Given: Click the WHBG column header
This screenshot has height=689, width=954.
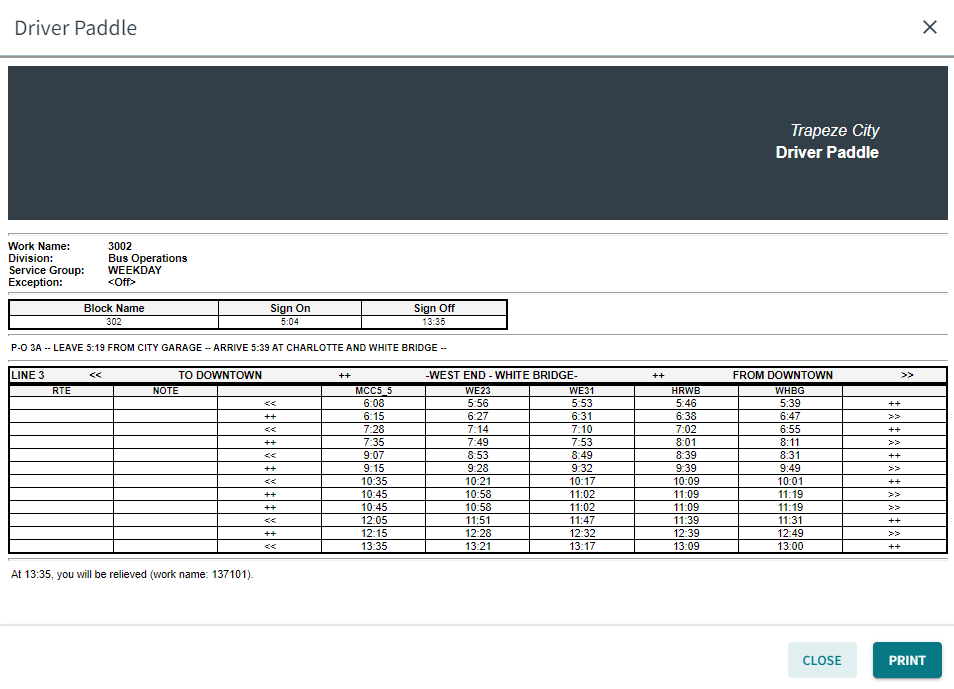Looking at the screenshot, I should [x=790, y=390].
